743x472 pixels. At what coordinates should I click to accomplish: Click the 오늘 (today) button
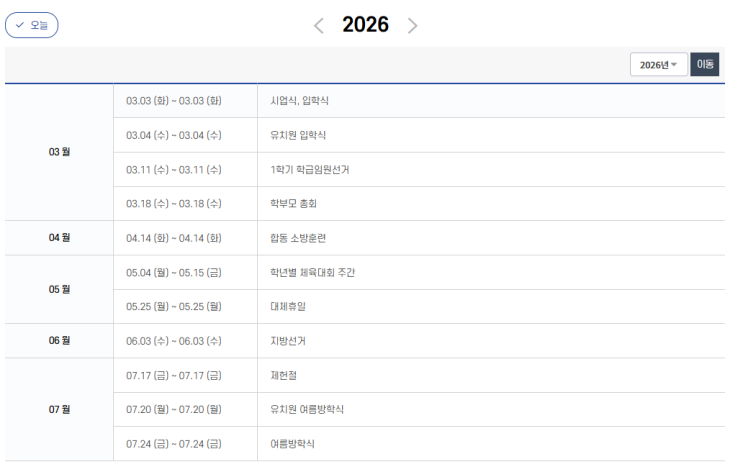pyautogui.click(x=32, y=25)
